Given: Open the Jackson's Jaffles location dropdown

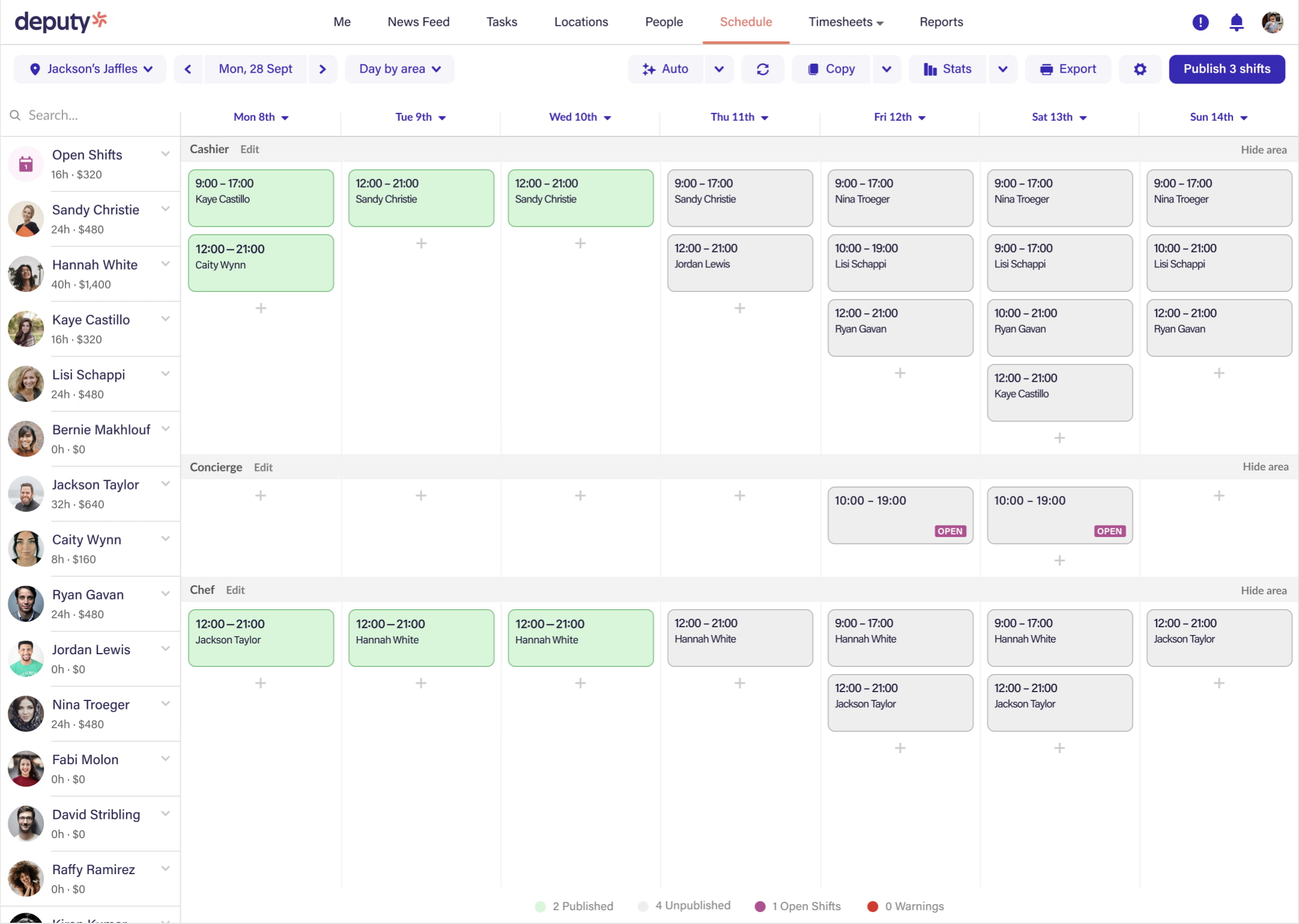Looking at the screenshot, I should pyautogui.click(x=90, y=69).
